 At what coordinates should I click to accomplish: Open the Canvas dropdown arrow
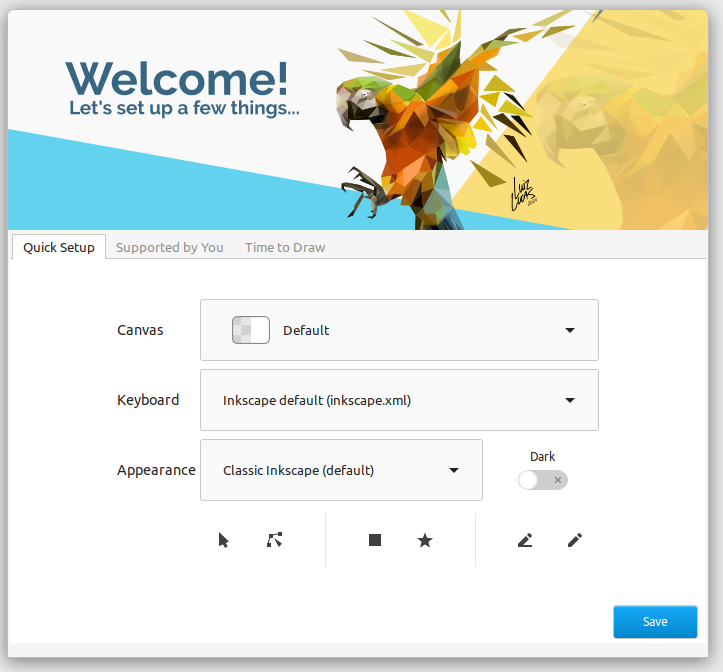[x=570, y=330]
